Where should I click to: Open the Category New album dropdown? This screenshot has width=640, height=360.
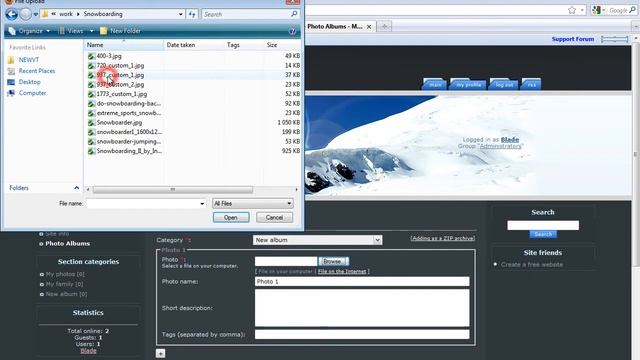(318, 240)
